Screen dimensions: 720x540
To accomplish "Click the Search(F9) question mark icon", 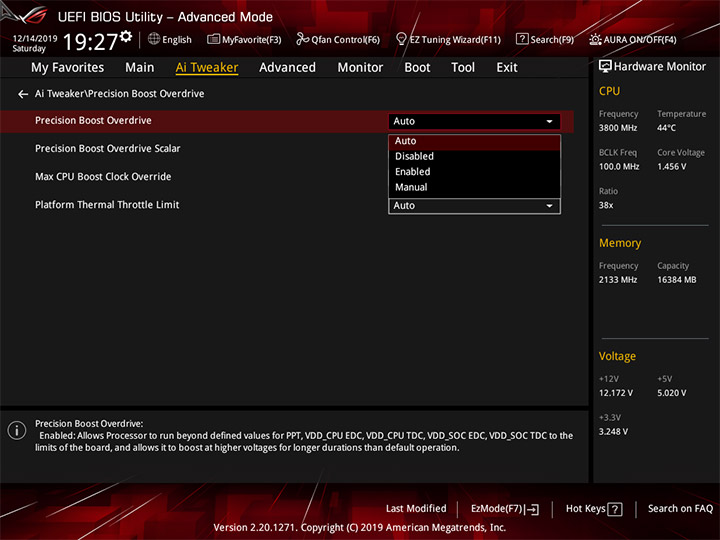I will [x=522, y=39].
